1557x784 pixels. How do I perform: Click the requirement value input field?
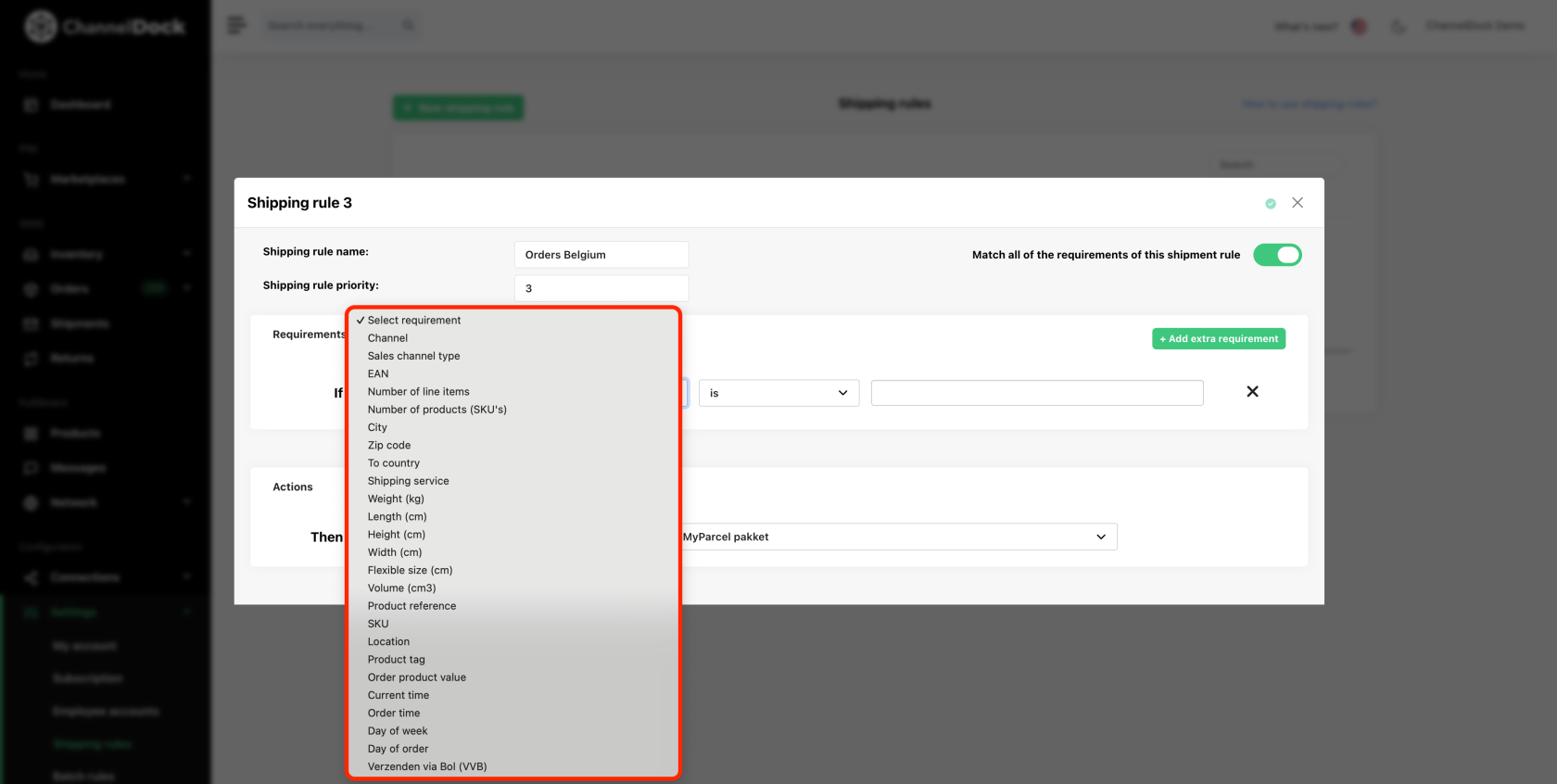click(x=1037, y=393)
